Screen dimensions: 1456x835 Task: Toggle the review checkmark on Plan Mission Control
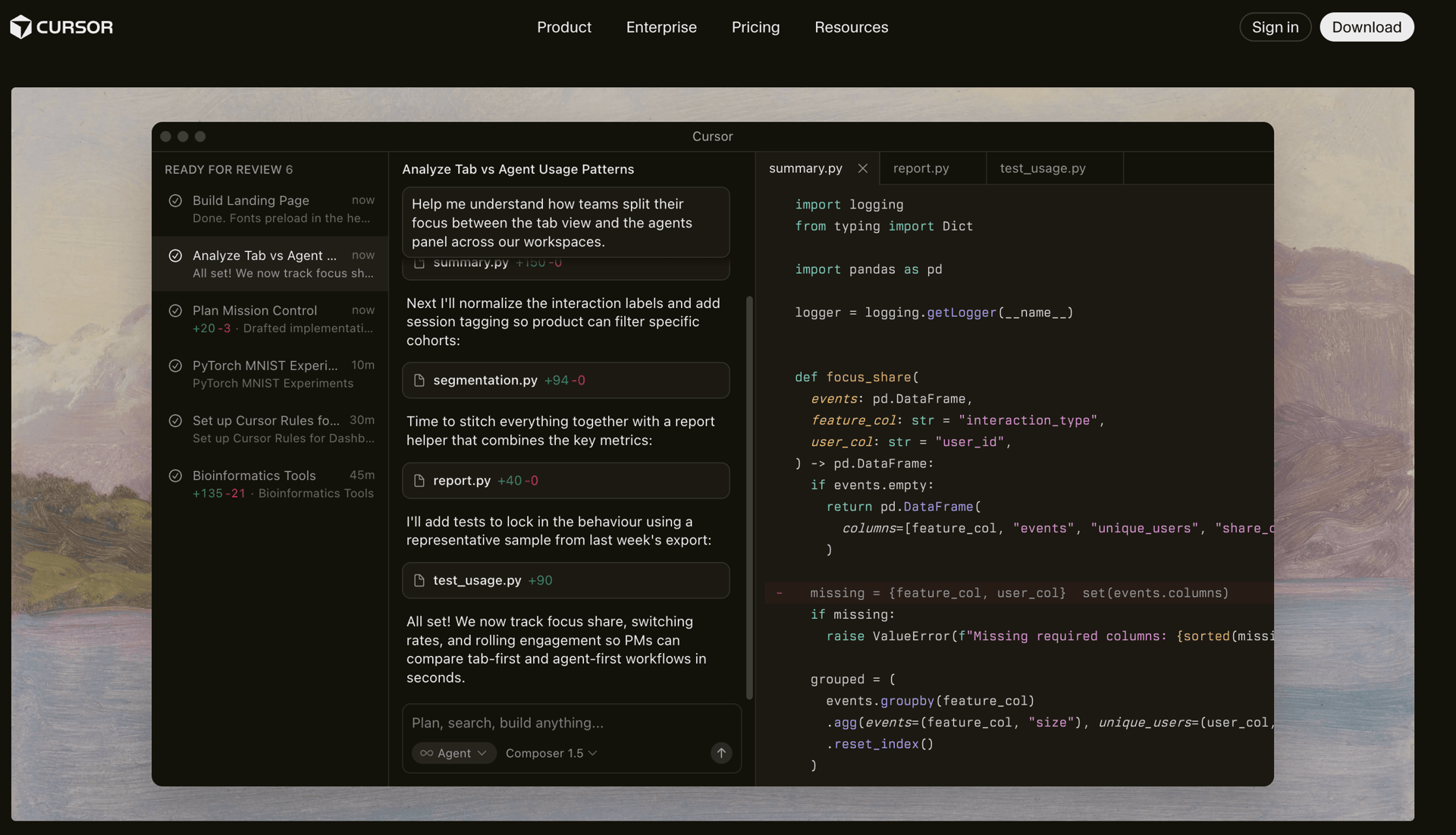point(174,310)
